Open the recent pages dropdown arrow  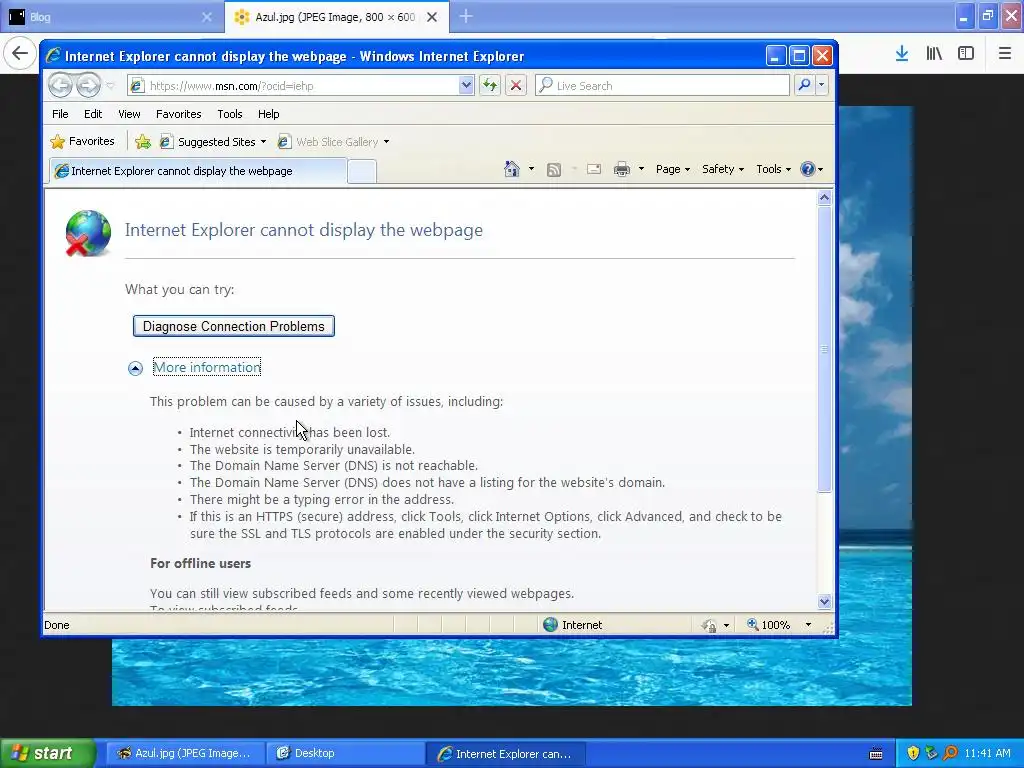pyautogui.click(x=110, y=86)
